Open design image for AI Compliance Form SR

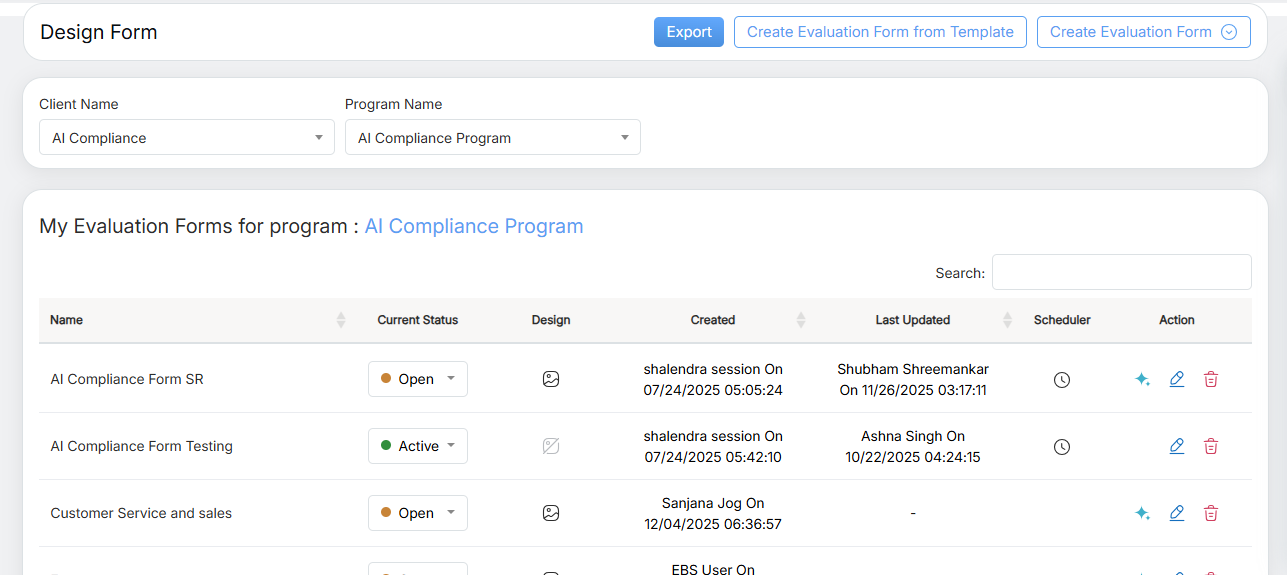coord(551,379)
